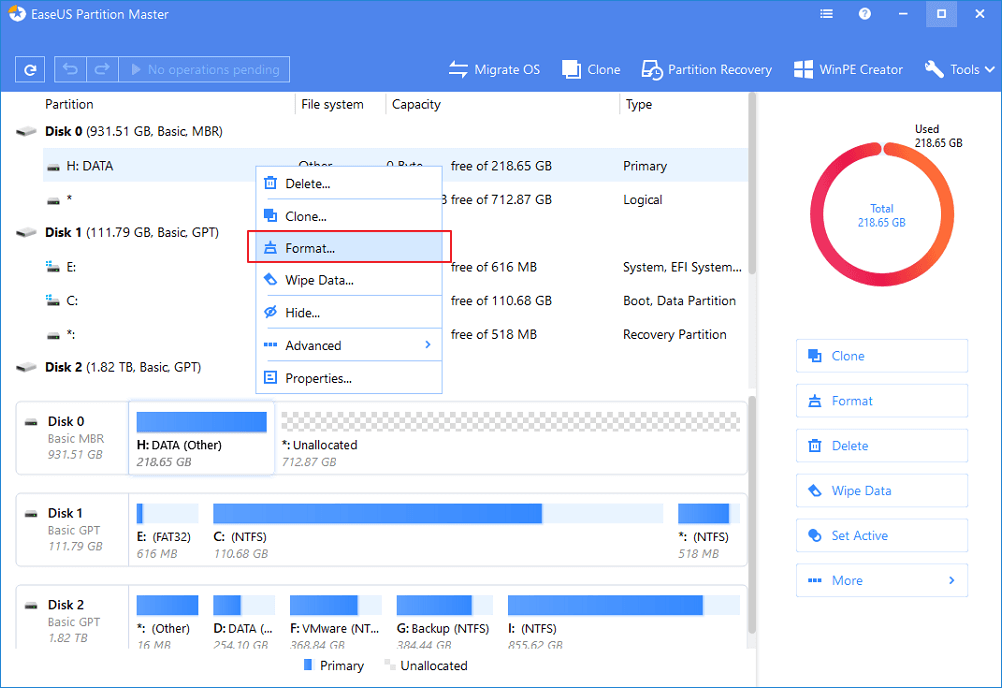Image resolution: width=1002 pixels, height=688 pixels.
Task: Select the Logical unallocated row under Disk 0
Action: pos(395,199)
